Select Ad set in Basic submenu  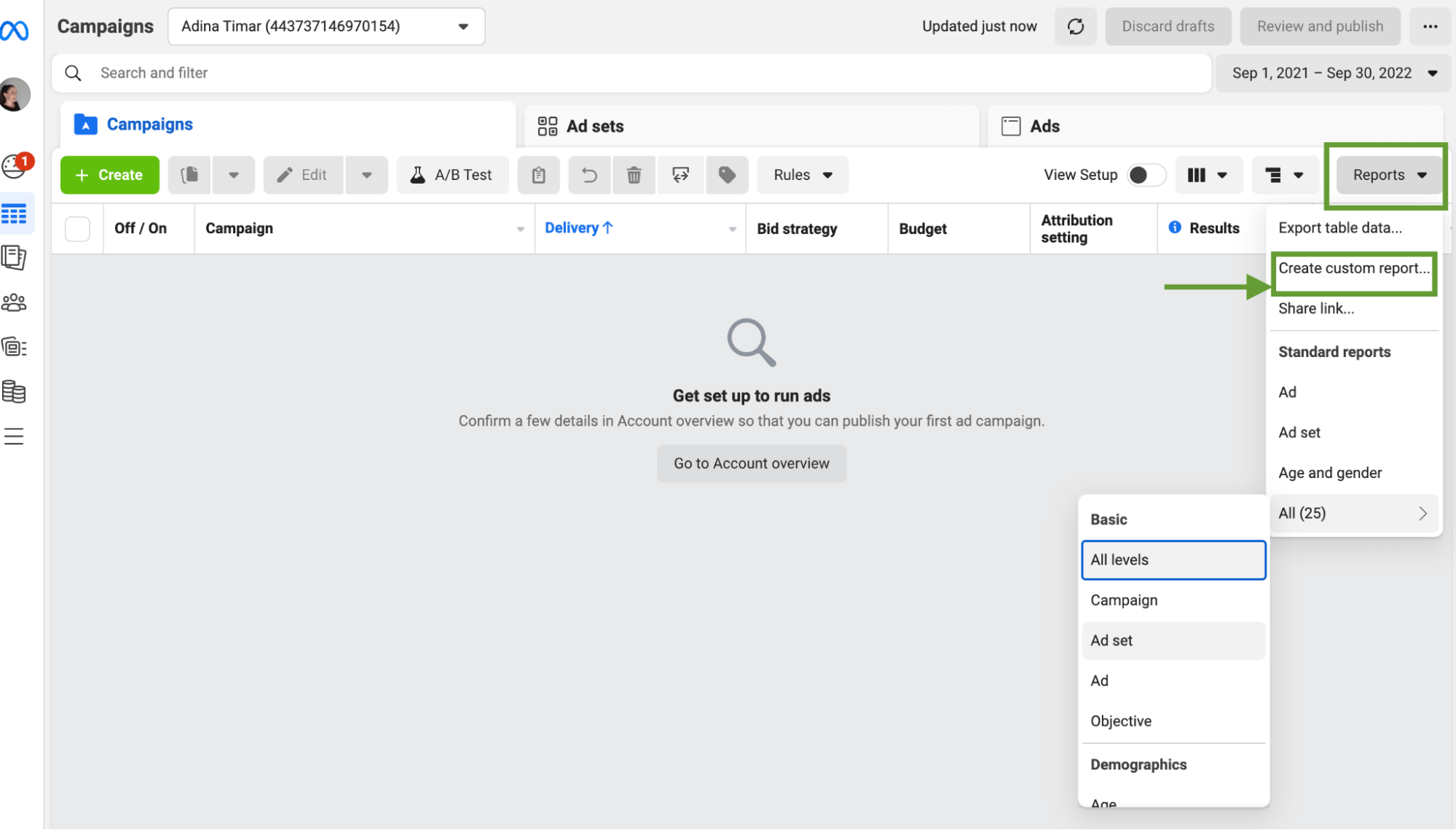click(x=1173, y=641)
